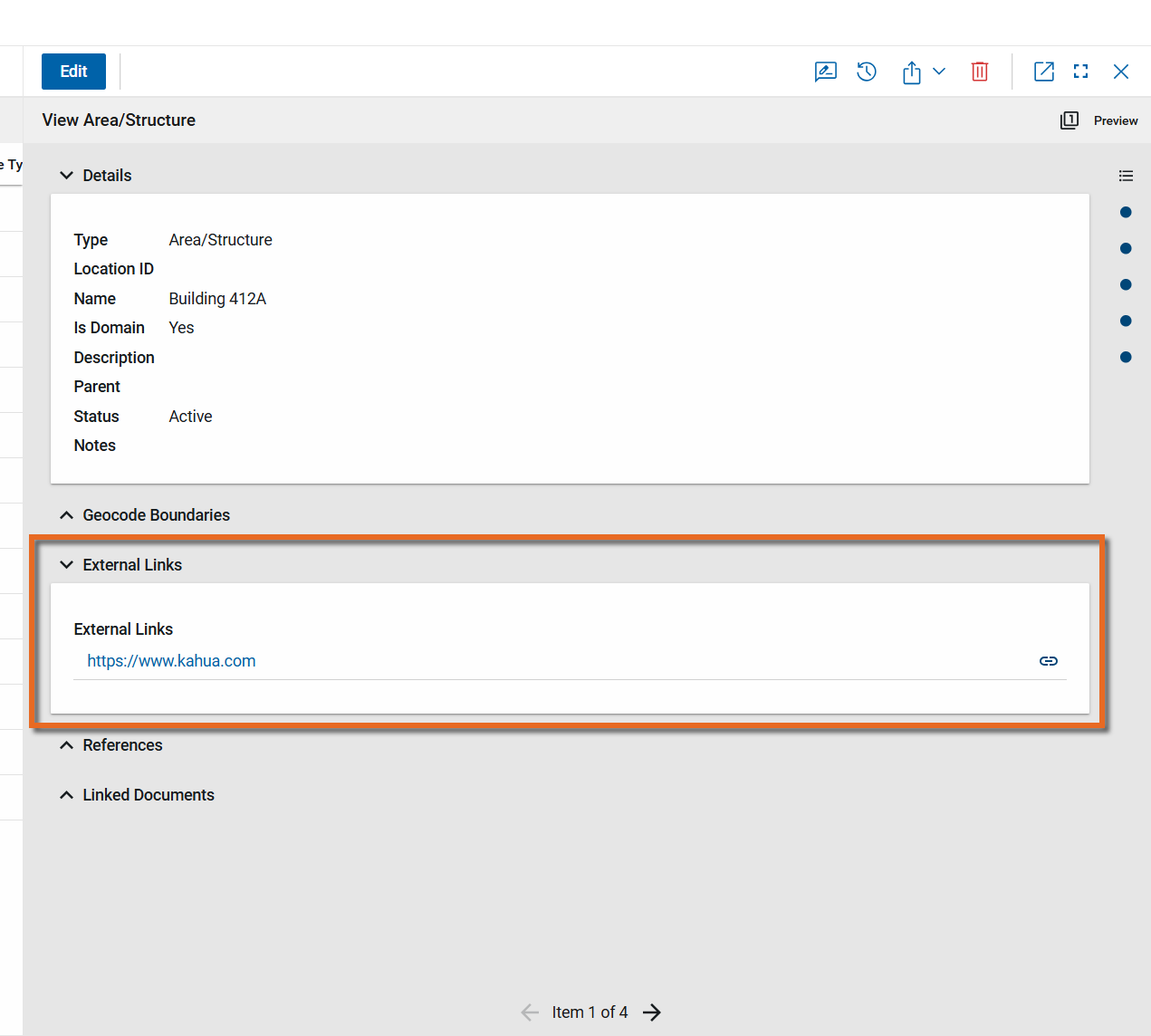
Task: Go to next item arrow
Action: click(x=652, y=1012)
